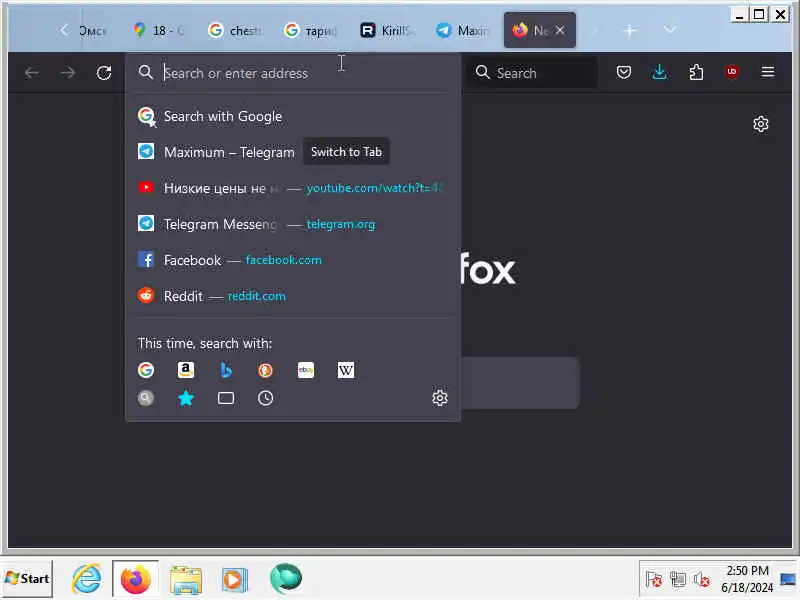Search this time with Bing icon
Screen dimensions: 800x600
coord(226,370)
